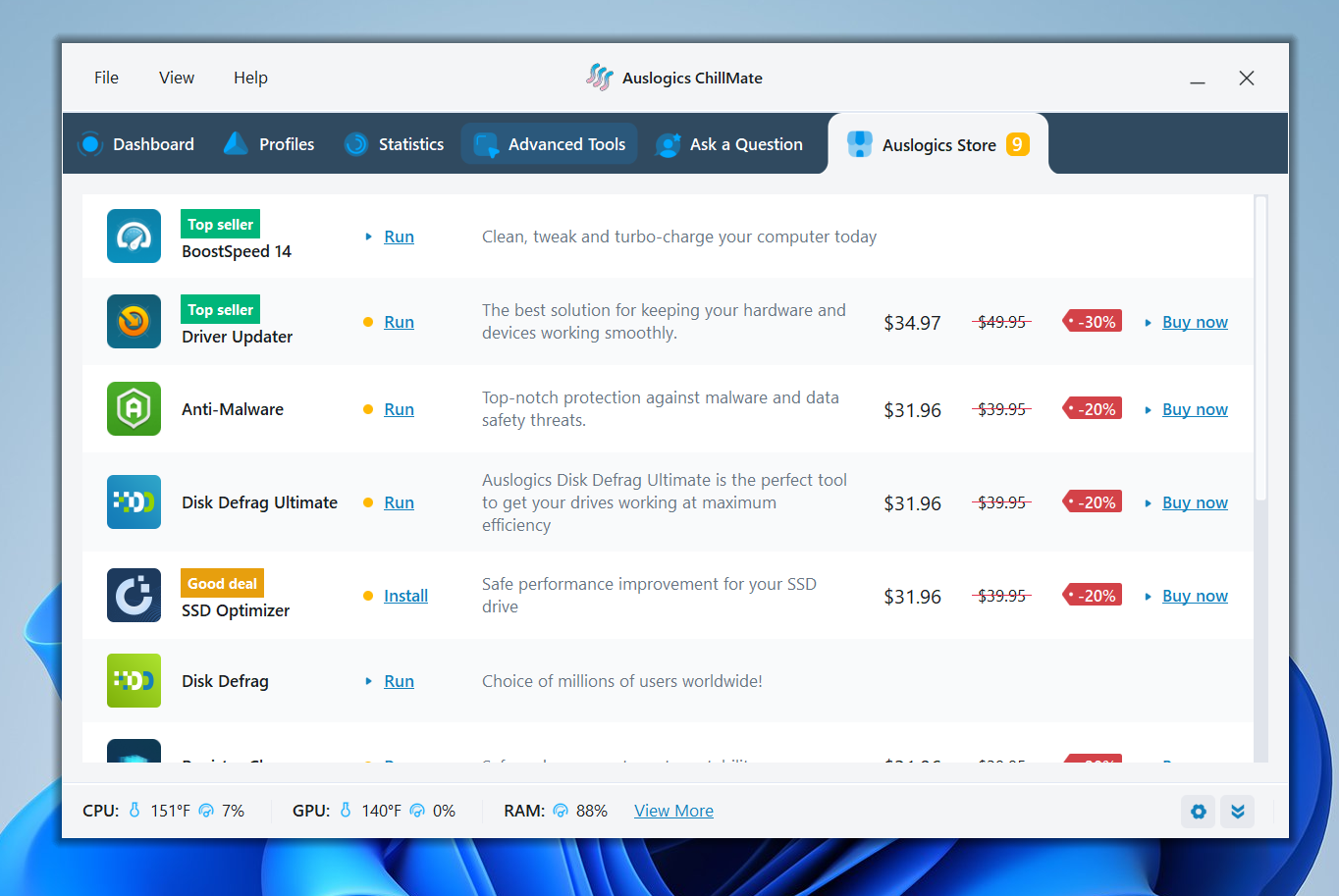The height and width of the screenshot is (896, 1339).
Task: Open View More in the status bar
Action: [x=673, y=811]
